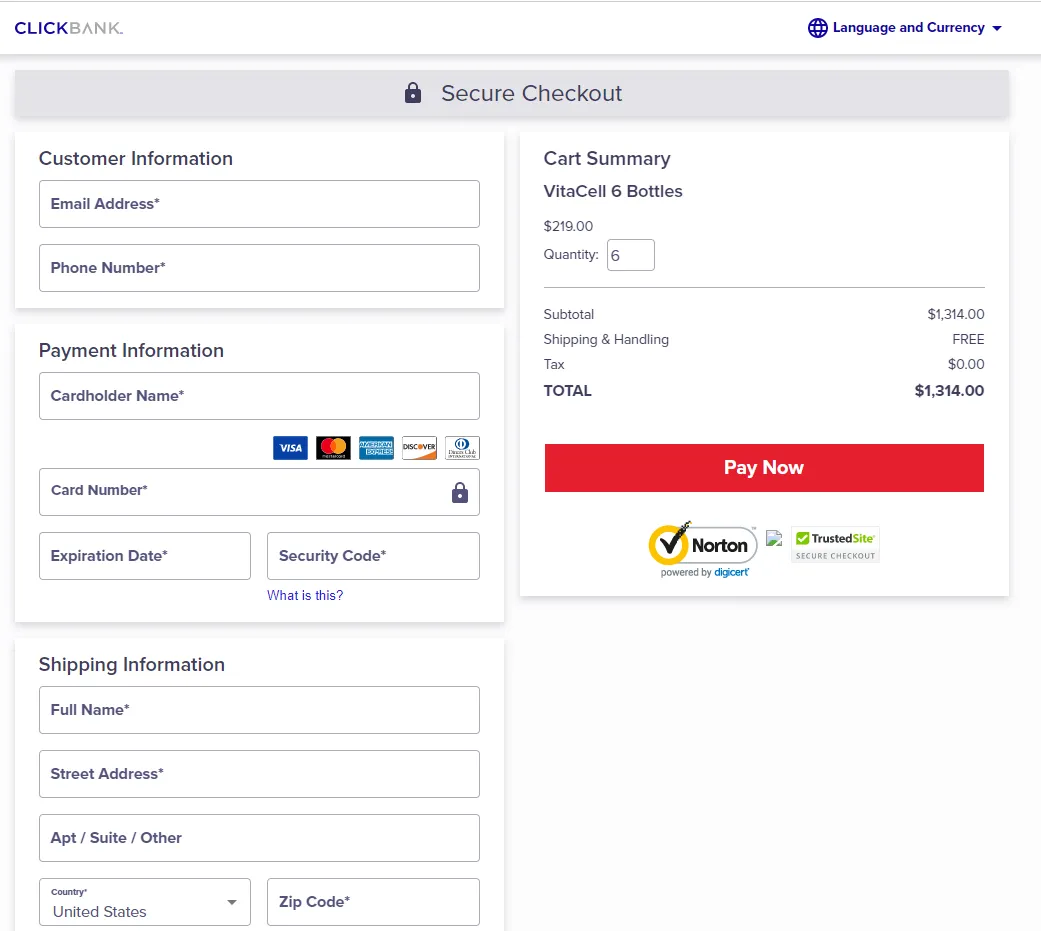Click the Discover card icon
This screenshot has width=1041, height=931.
[x=419, y=448]
